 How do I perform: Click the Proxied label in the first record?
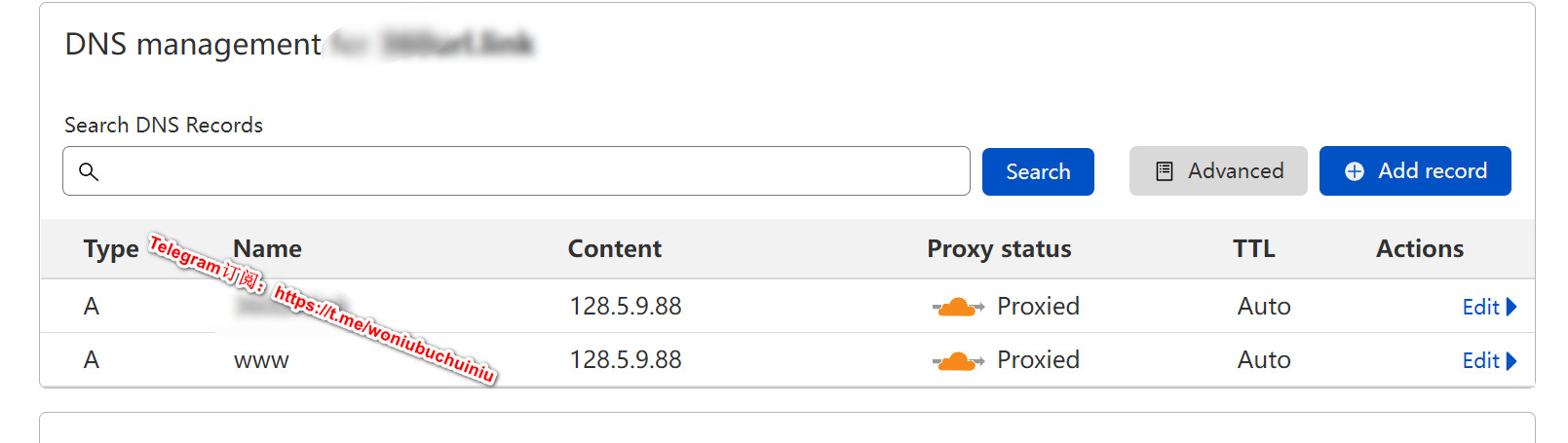coord(1038,307)
